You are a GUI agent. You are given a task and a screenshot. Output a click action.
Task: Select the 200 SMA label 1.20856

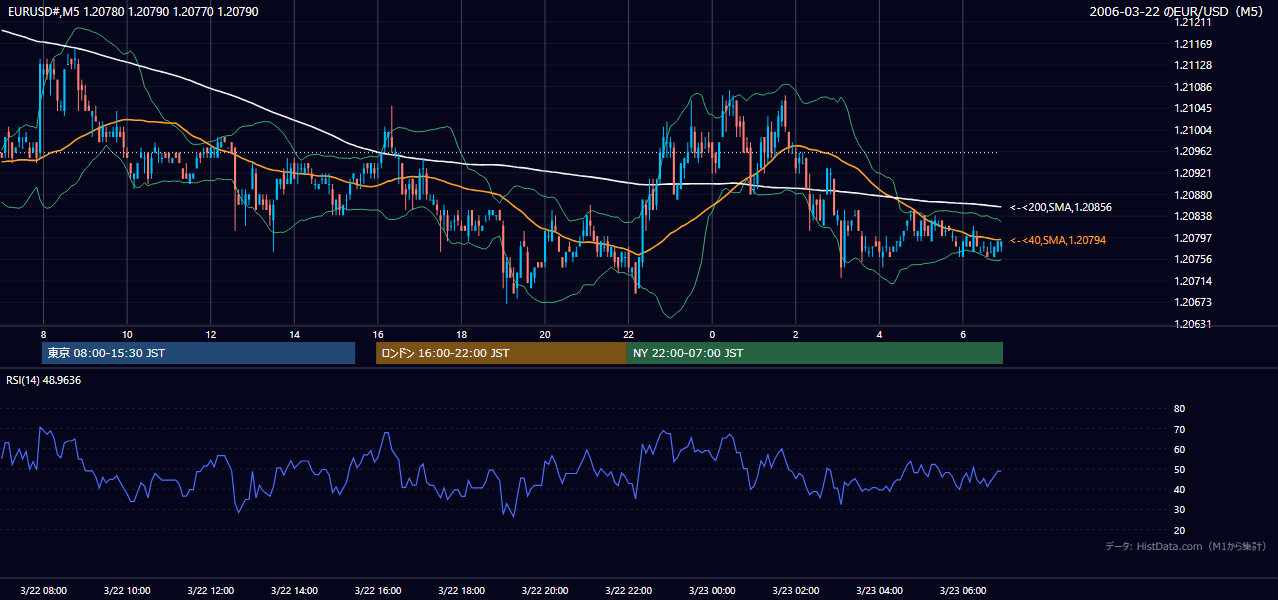(1061, 207)
